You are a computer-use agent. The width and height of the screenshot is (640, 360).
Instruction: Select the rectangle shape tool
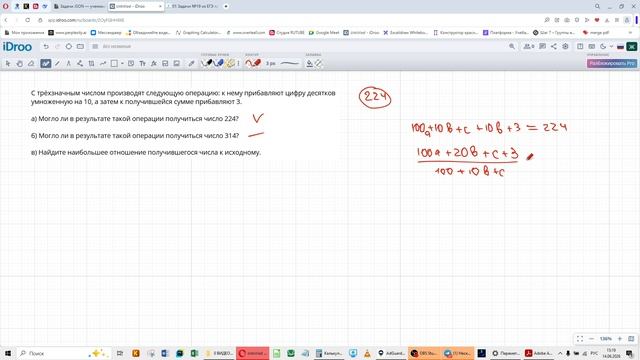tap(114, 64)
